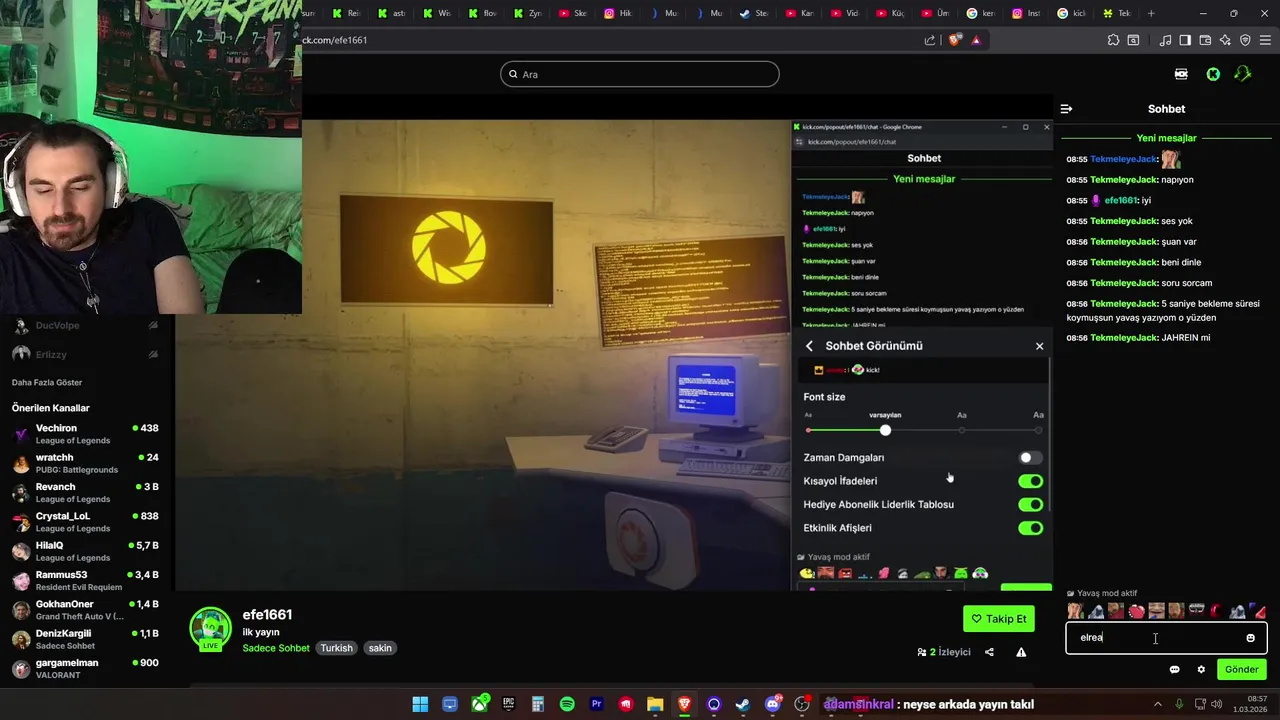Click Daha Fazla Göster in sidebar
The height and width of the screenshot is (720, 1280).
(x=47, y=382)
